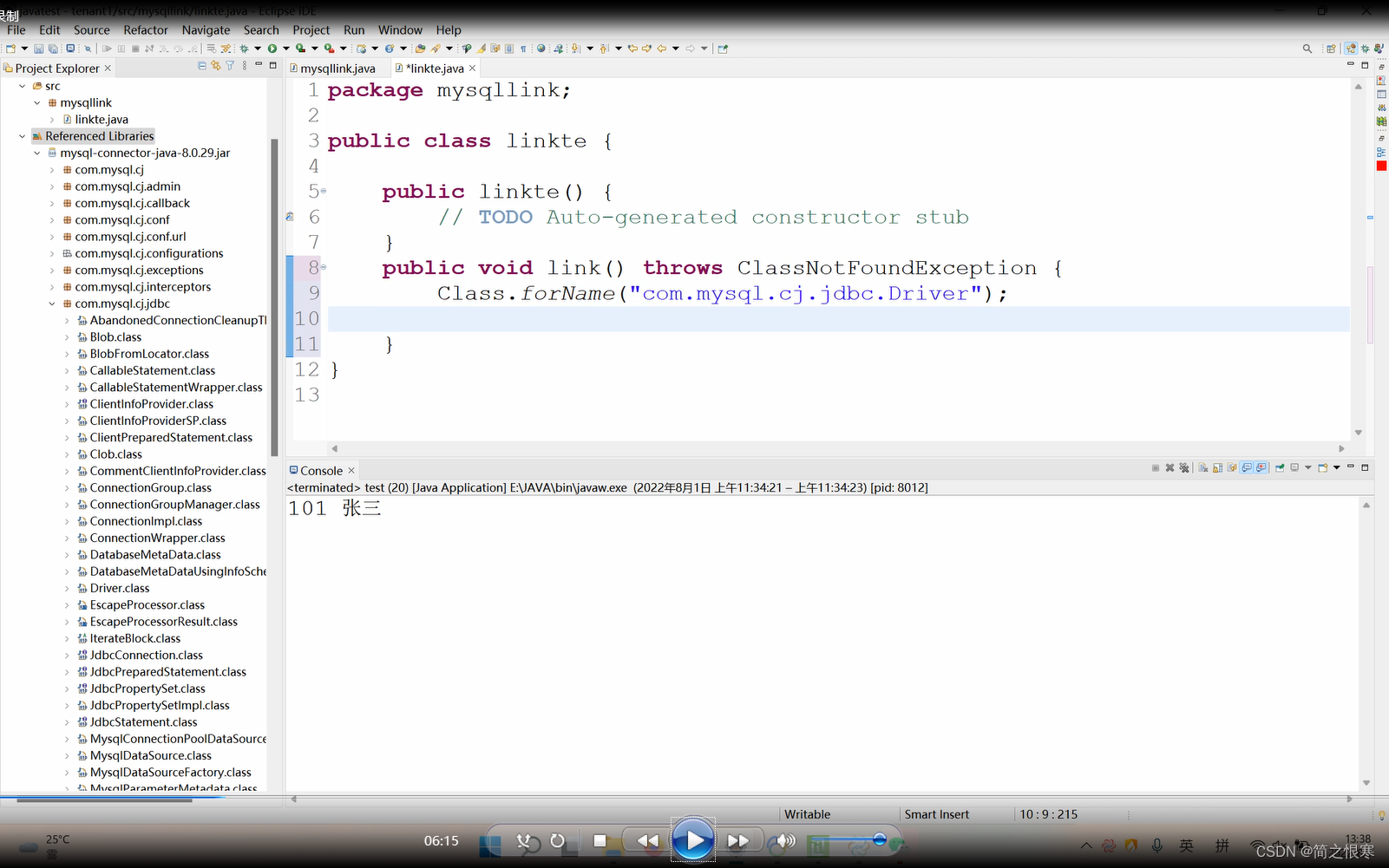1389x868 pixels.
Task: Open the Source menu
Action: click(91, 29)
